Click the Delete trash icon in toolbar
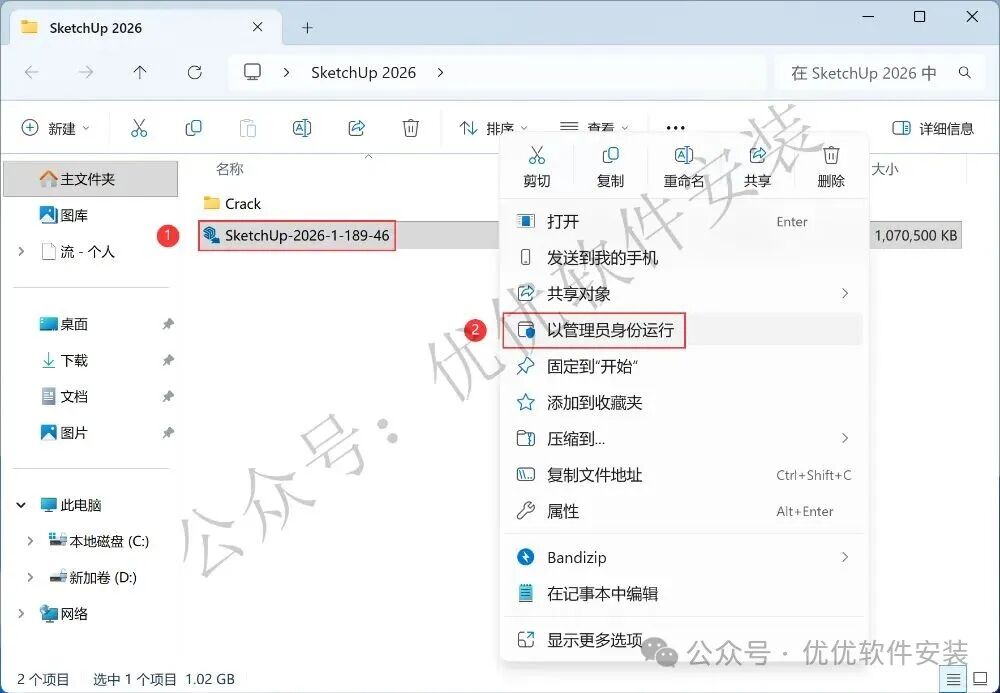This screenshot has height=693, width=1000. [x=411, y=128]
